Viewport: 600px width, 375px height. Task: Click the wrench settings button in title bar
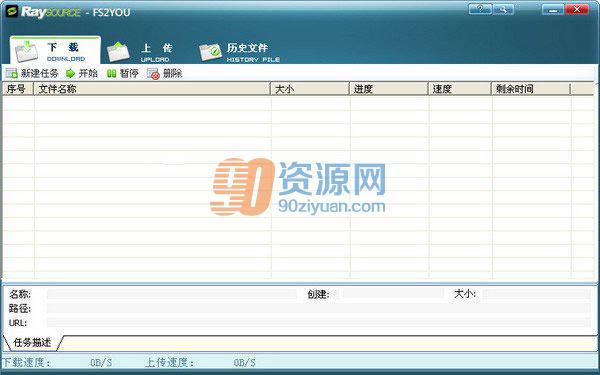tap(503, 9)
